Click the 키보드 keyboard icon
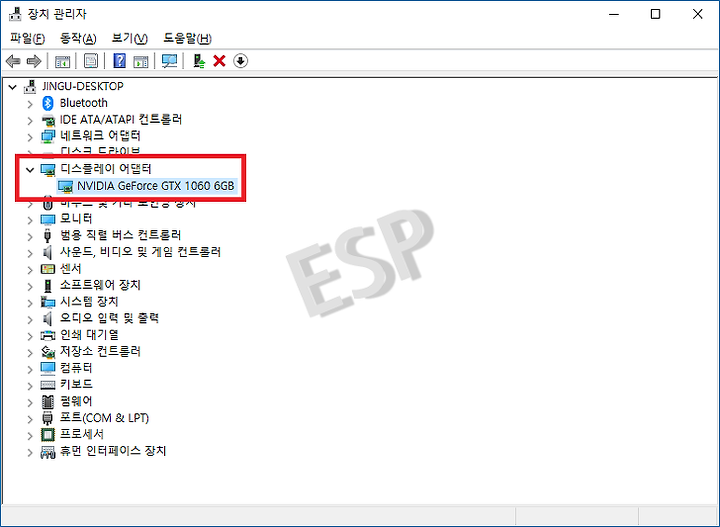Screen dimensions: 720x527 48,385
